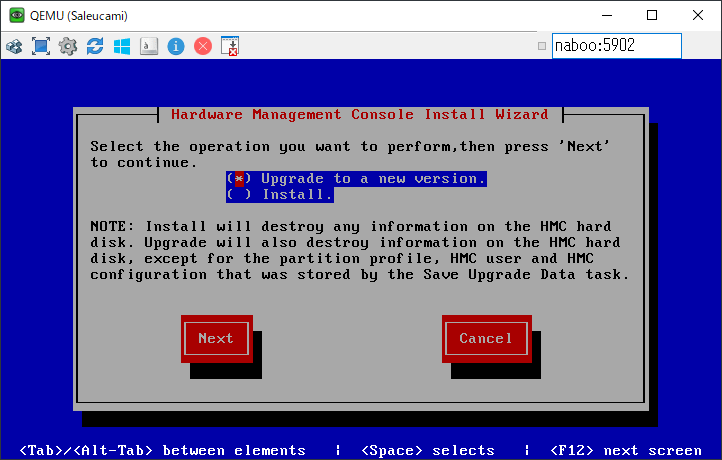Click the Cancel button

[487, 338]
